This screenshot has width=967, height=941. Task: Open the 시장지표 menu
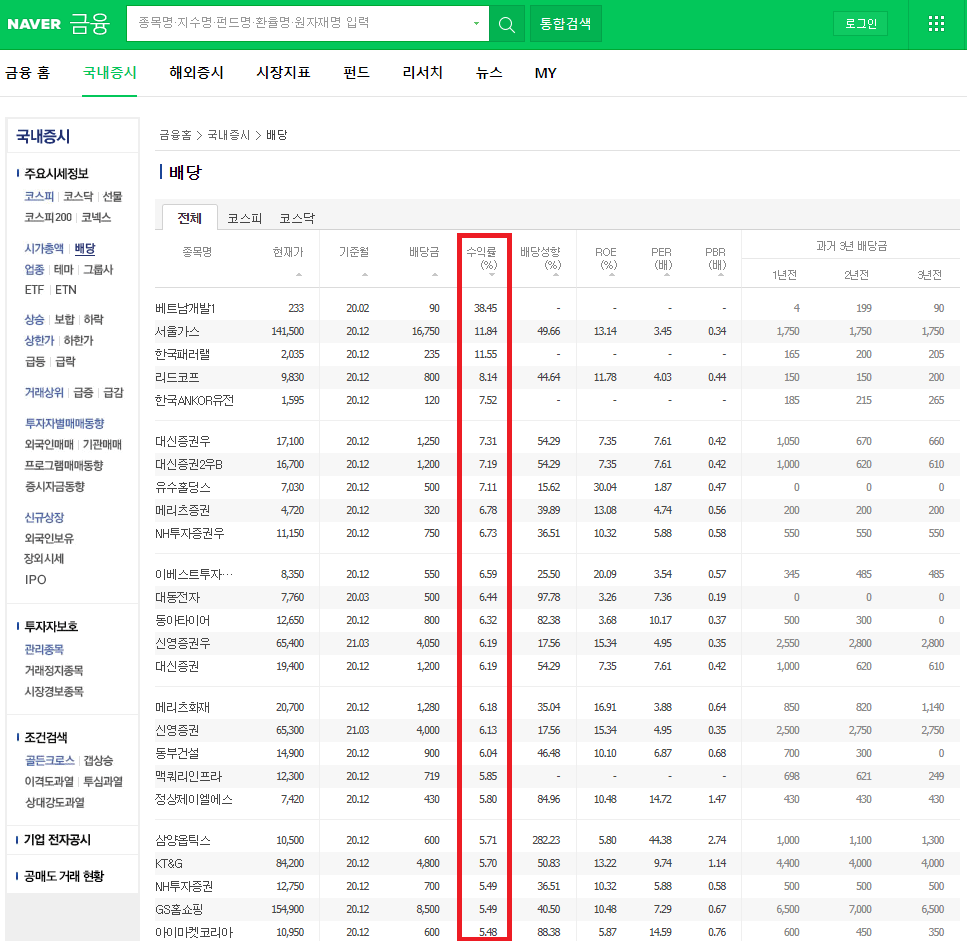pyautogui.click(x=283, y=73)
